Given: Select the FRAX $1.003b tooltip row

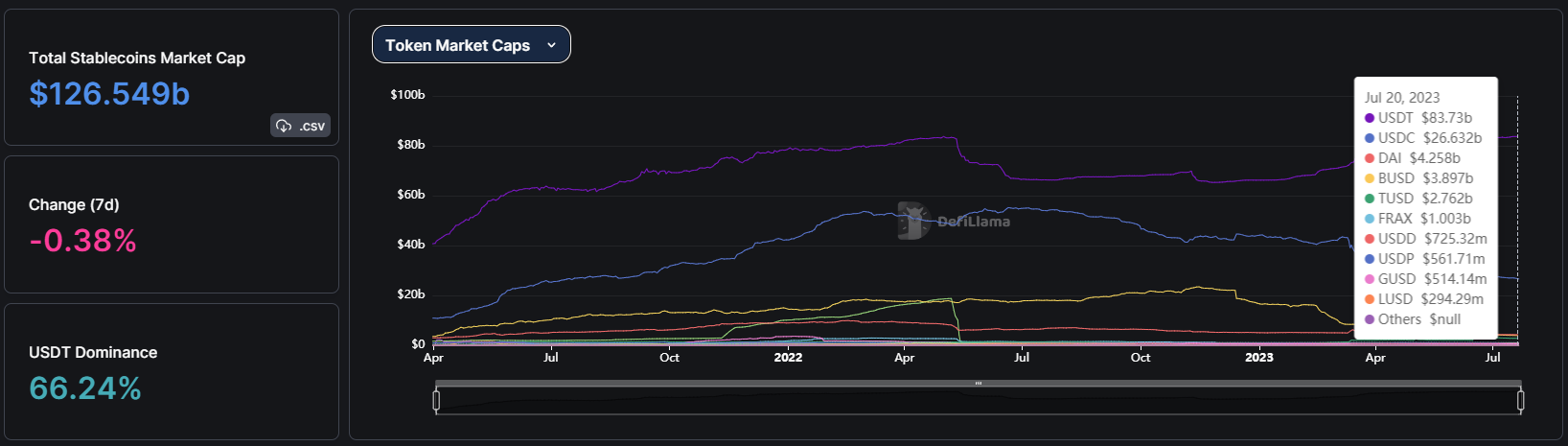Looking at the screenshot, I should (1423, 219).
